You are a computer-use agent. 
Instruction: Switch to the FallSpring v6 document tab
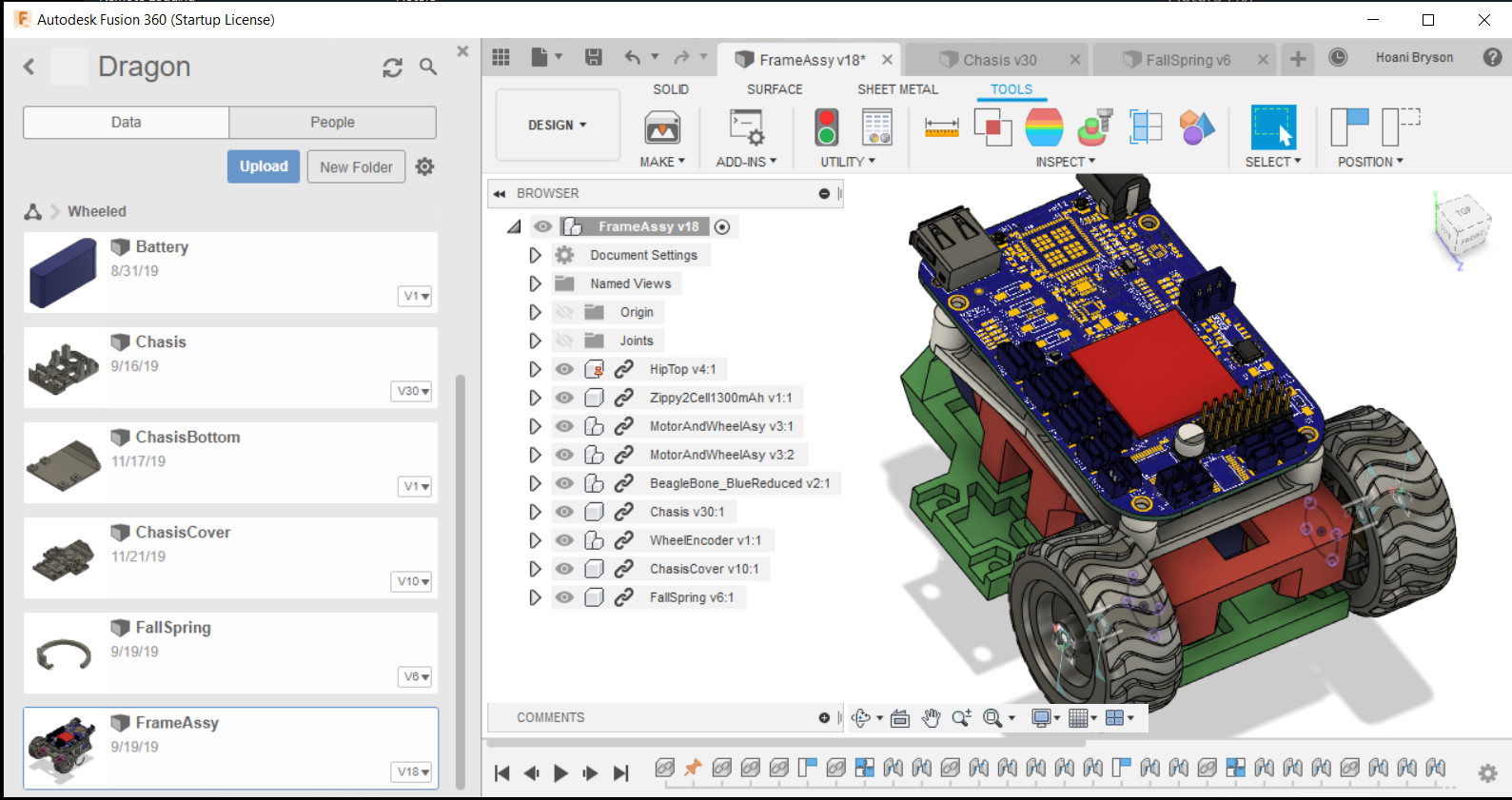[x=1185, y=59]
